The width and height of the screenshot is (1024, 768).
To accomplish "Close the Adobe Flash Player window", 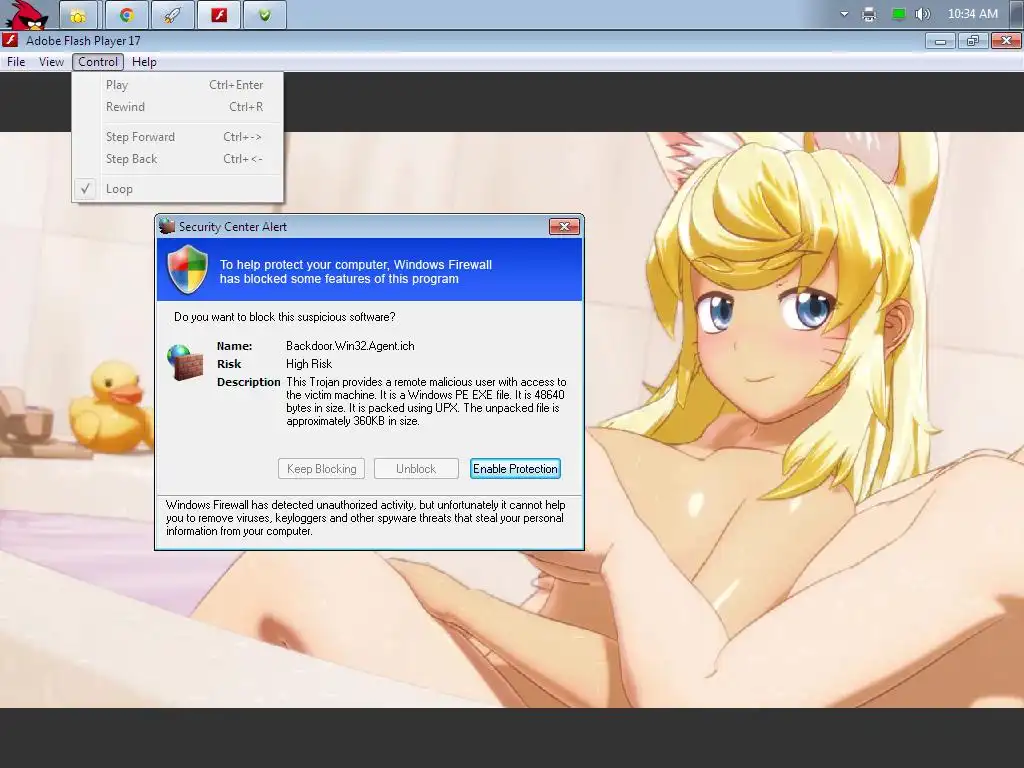I will (x=1006, y=41).
